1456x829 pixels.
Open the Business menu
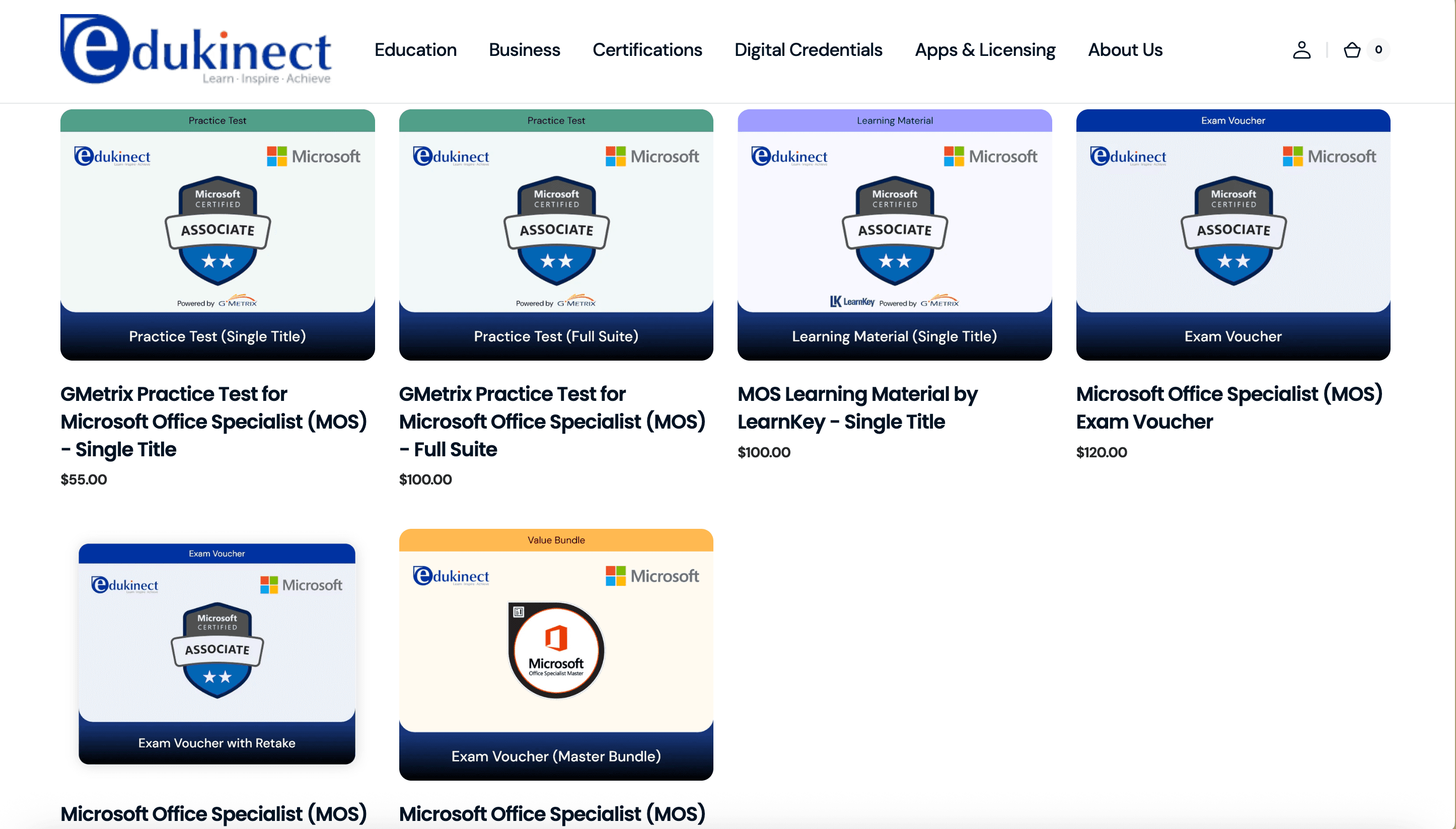click(x=524, y=49)
